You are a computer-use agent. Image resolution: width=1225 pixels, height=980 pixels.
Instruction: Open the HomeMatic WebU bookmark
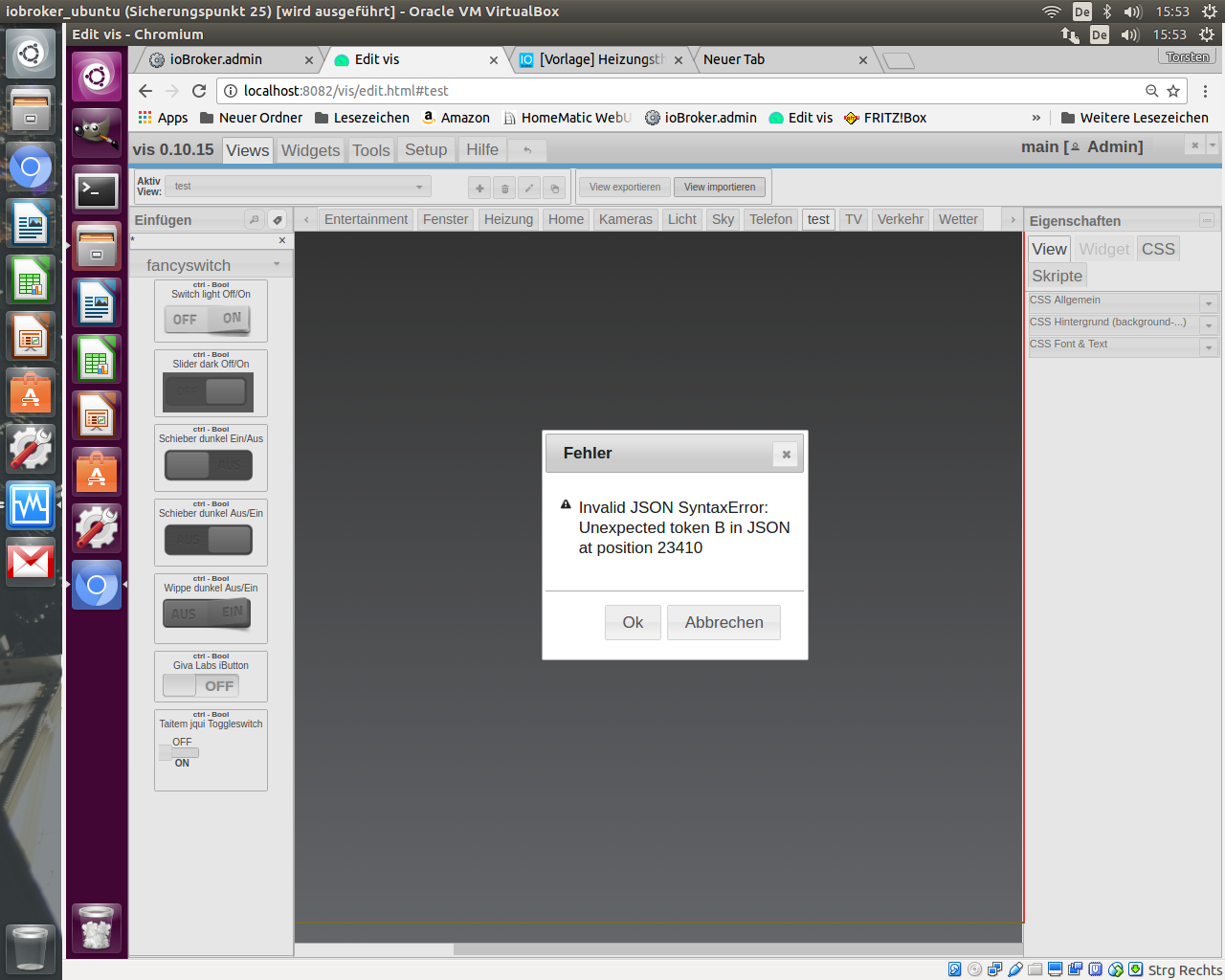click(568, 118)
